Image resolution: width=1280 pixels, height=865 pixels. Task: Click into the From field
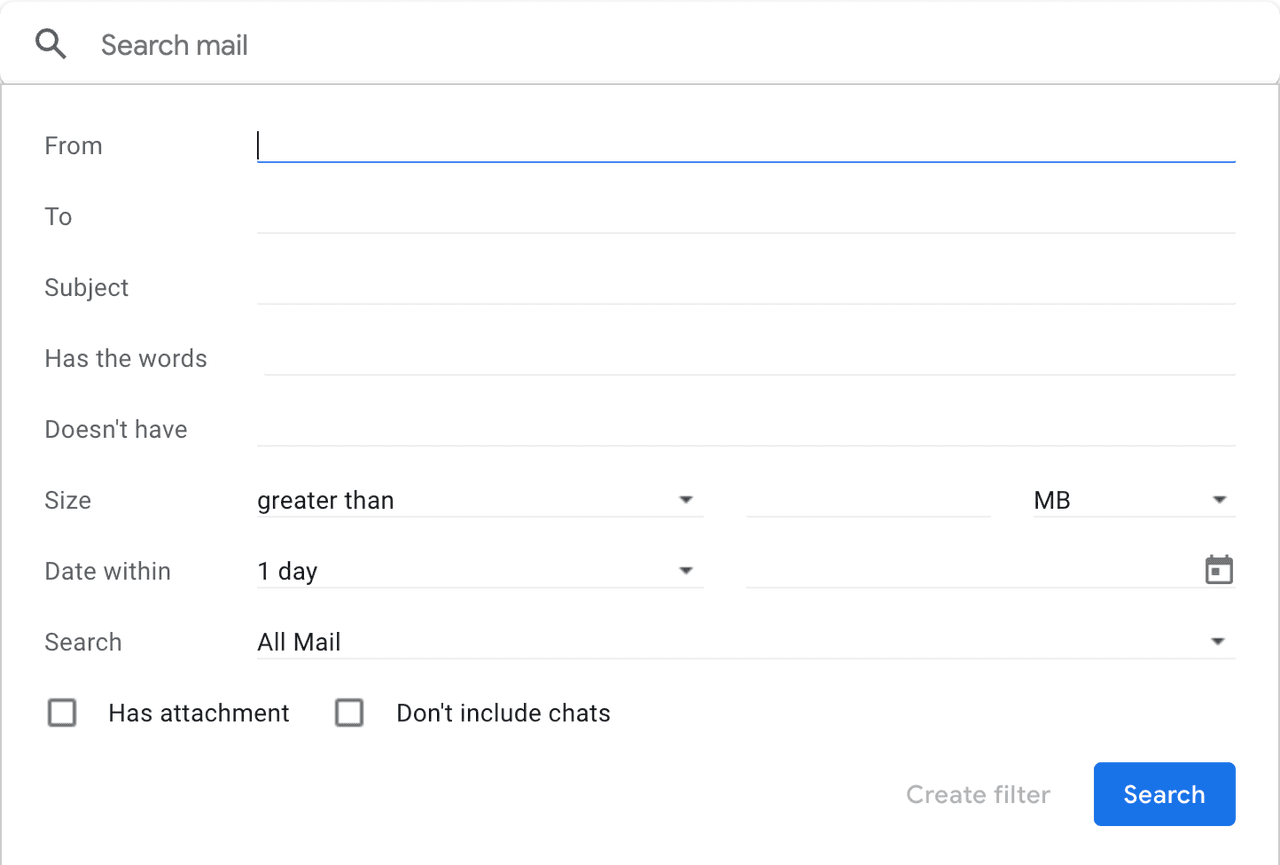(745, 146)
